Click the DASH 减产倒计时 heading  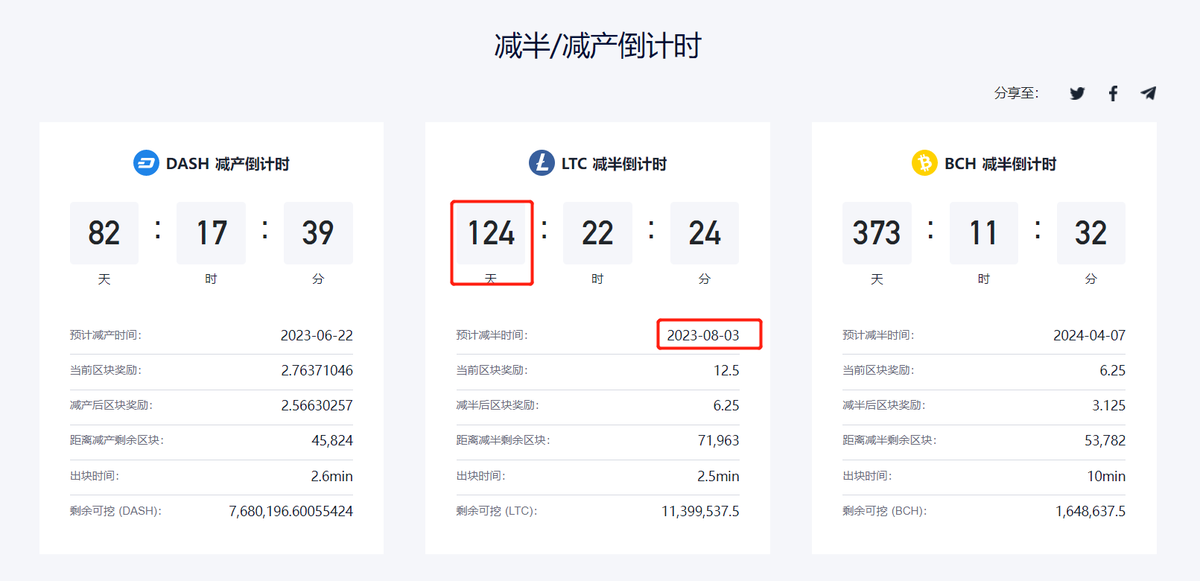click(x=228, y=164)
